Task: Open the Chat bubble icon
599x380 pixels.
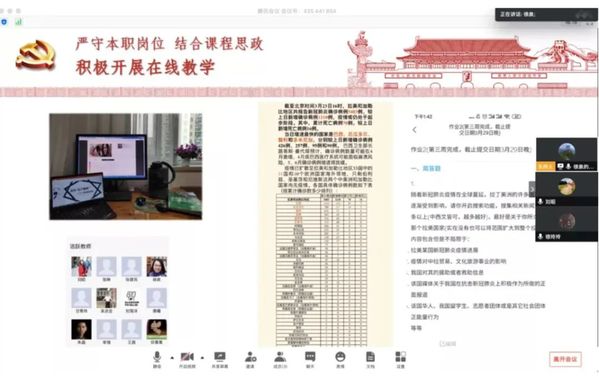Action: coord(310,359)
